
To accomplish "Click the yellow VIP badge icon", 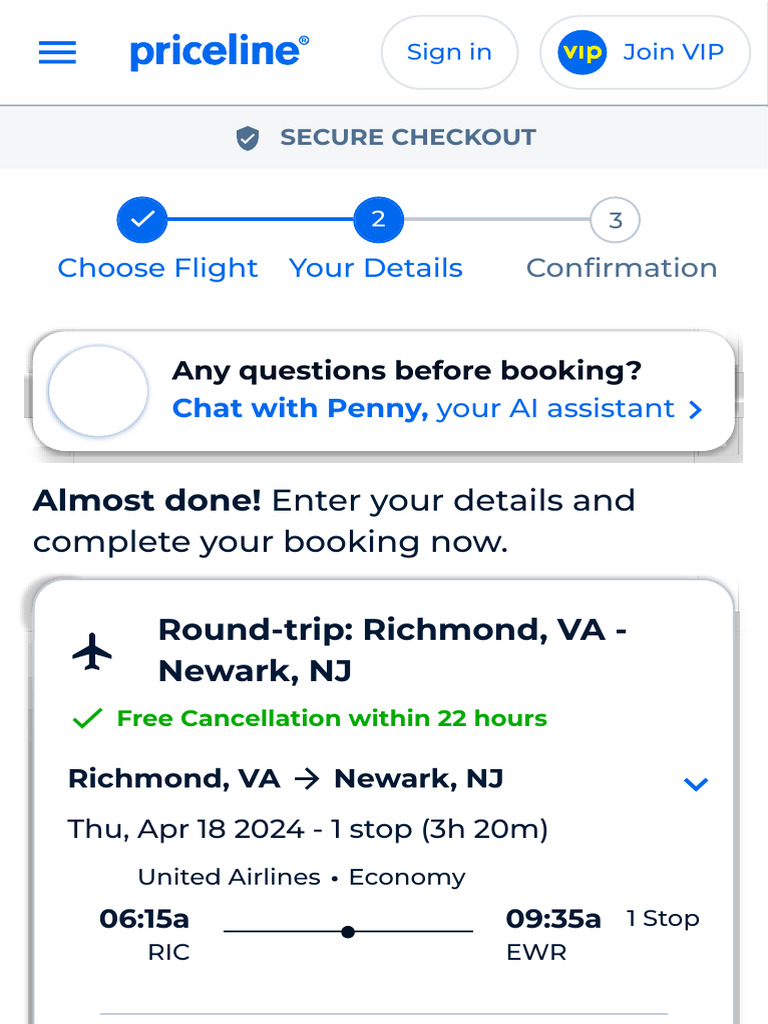I will pos(582,52).
